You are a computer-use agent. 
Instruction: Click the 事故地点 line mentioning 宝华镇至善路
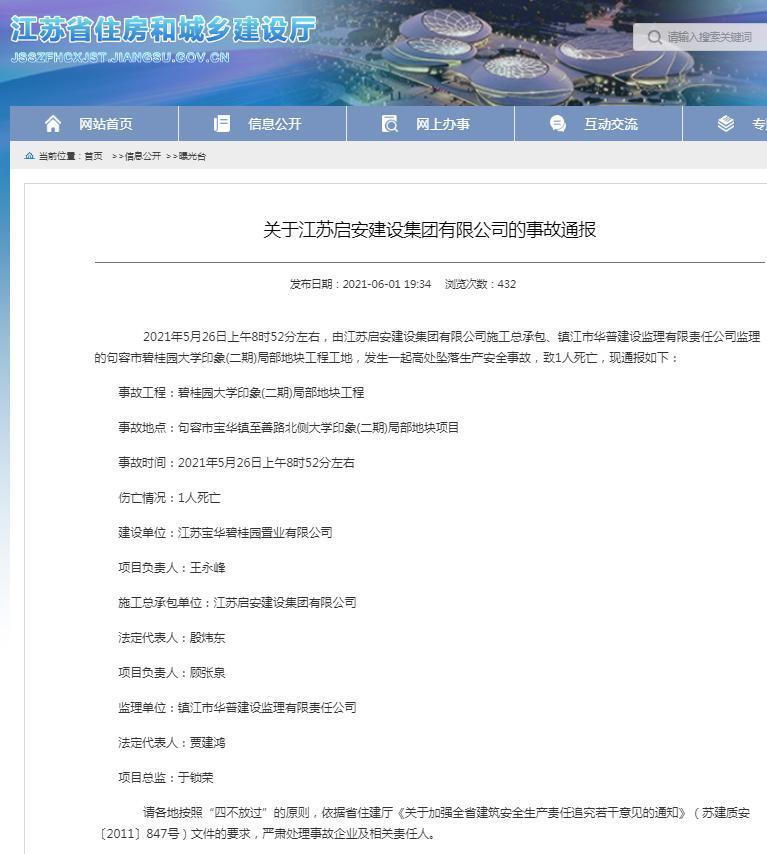pos(289,428)
